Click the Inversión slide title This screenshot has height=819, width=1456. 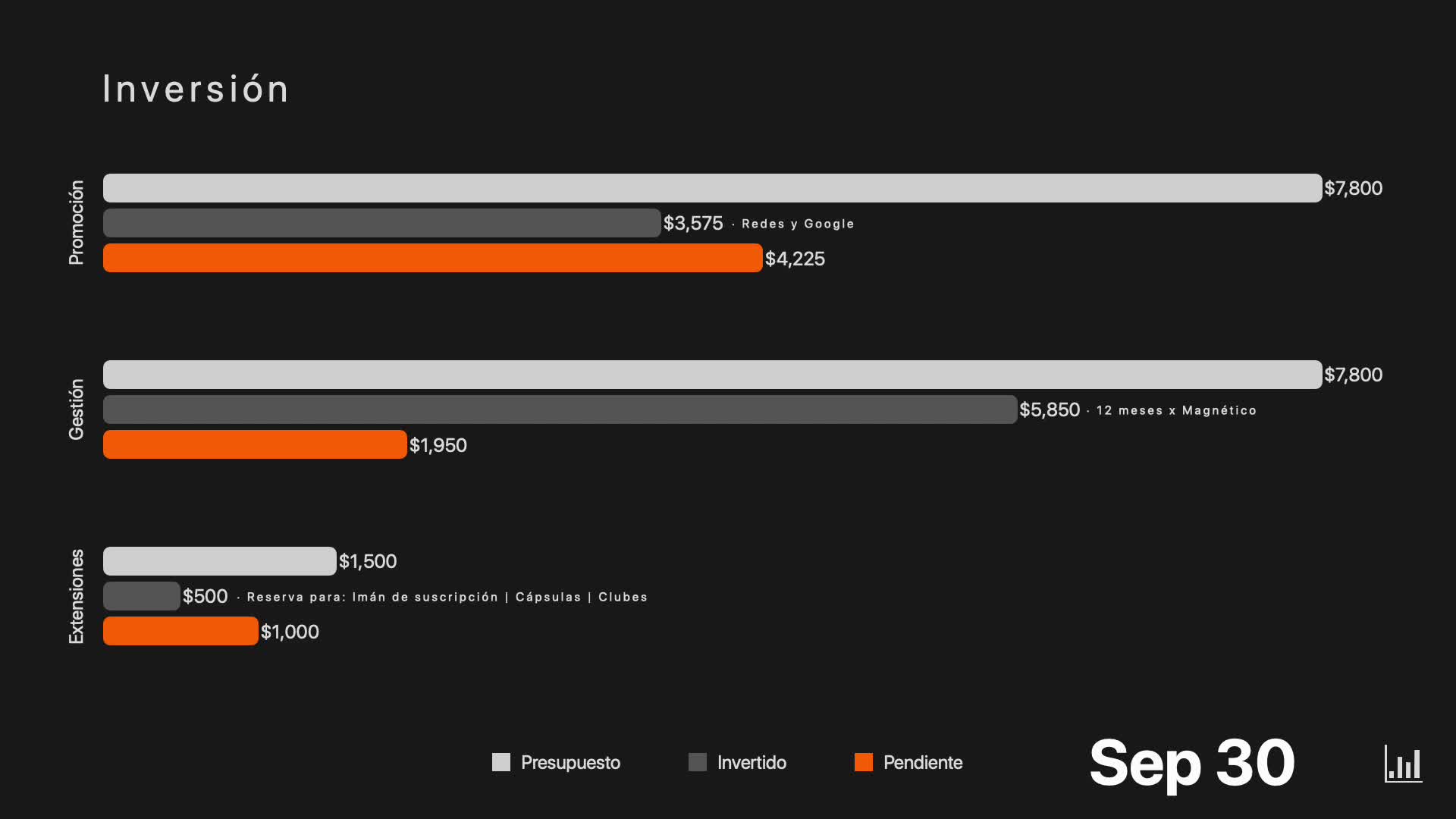coord(196,89)
